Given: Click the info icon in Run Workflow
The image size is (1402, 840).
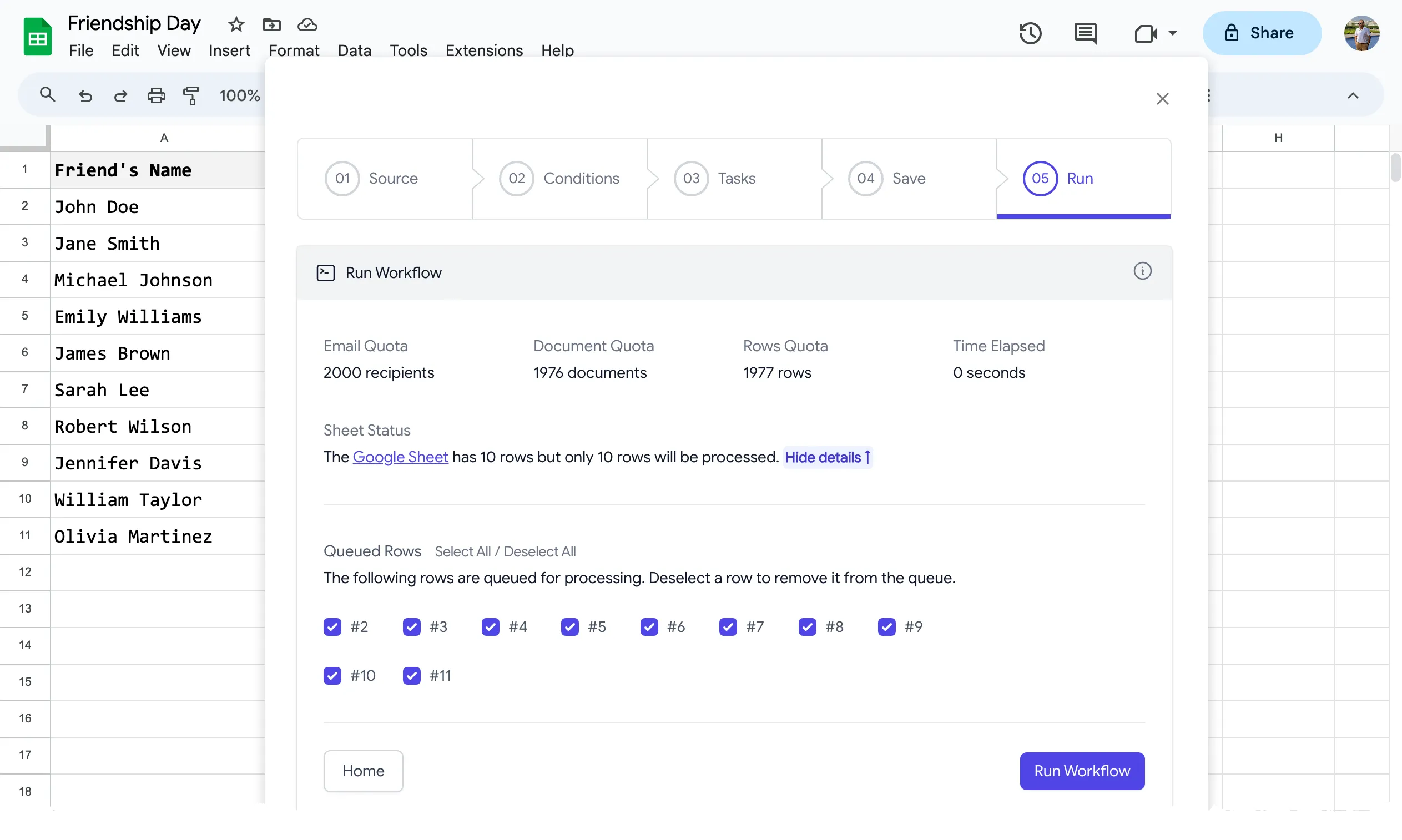Looking at the screenshot, I should (x=1142, y=271).
